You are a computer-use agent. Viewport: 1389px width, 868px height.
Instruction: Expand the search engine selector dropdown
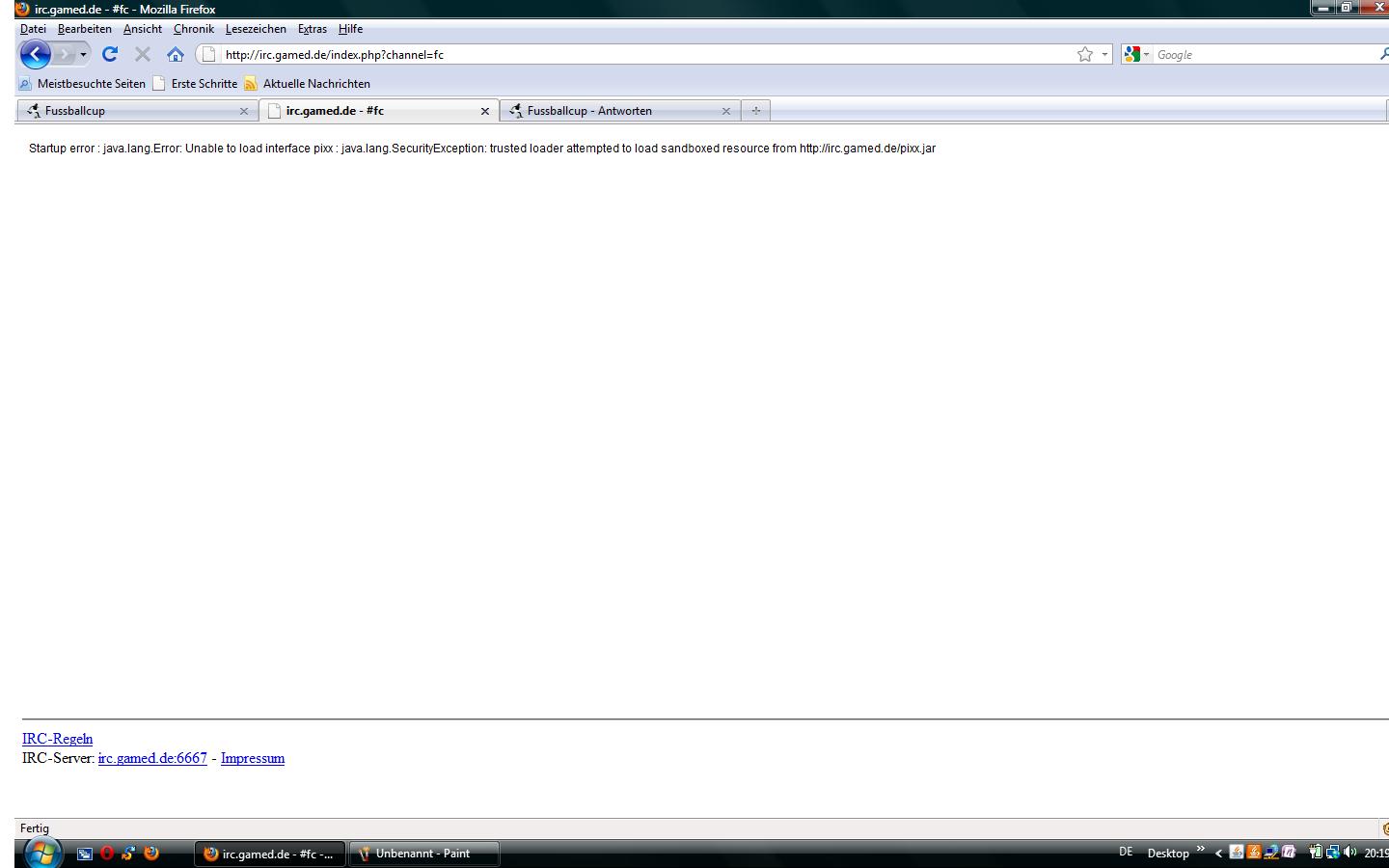(x=1146, y=55)
